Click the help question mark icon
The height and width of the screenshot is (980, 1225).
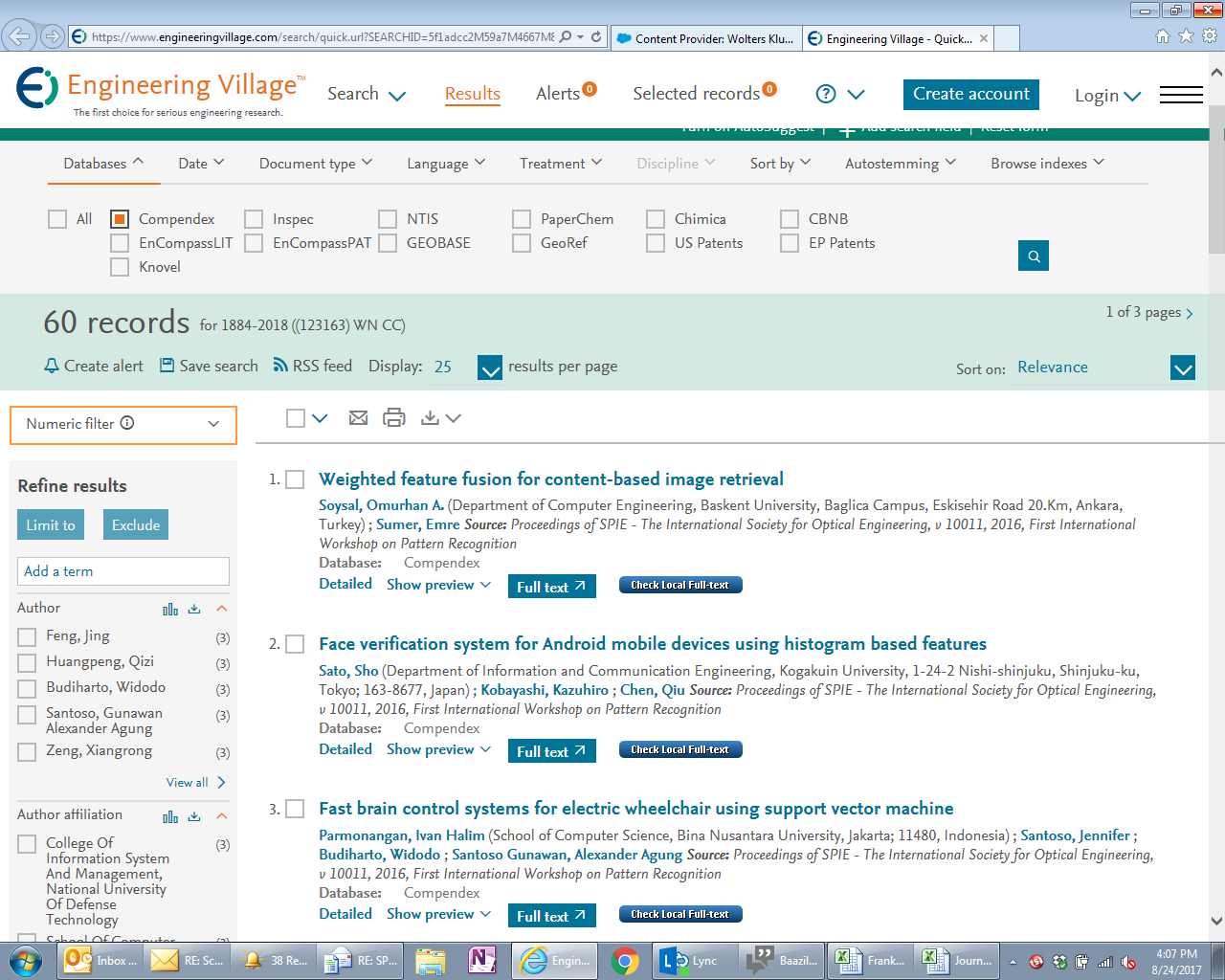click(x=826, y=94)
